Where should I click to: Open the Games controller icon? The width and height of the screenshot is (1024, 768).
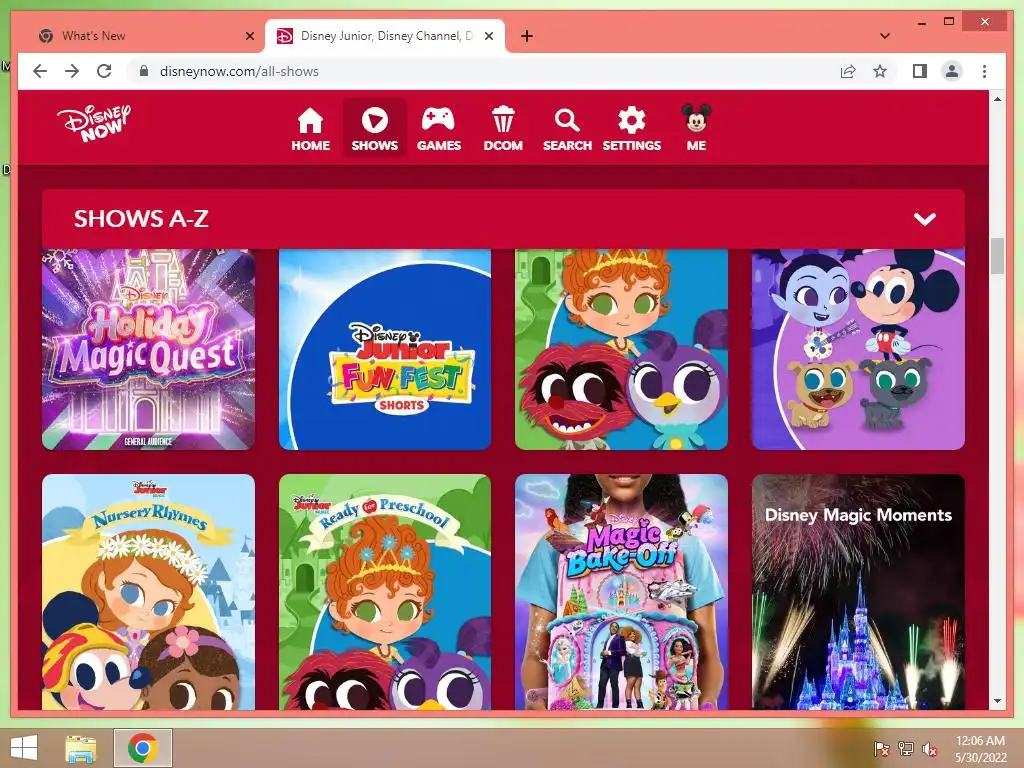(x=438, y=120)
